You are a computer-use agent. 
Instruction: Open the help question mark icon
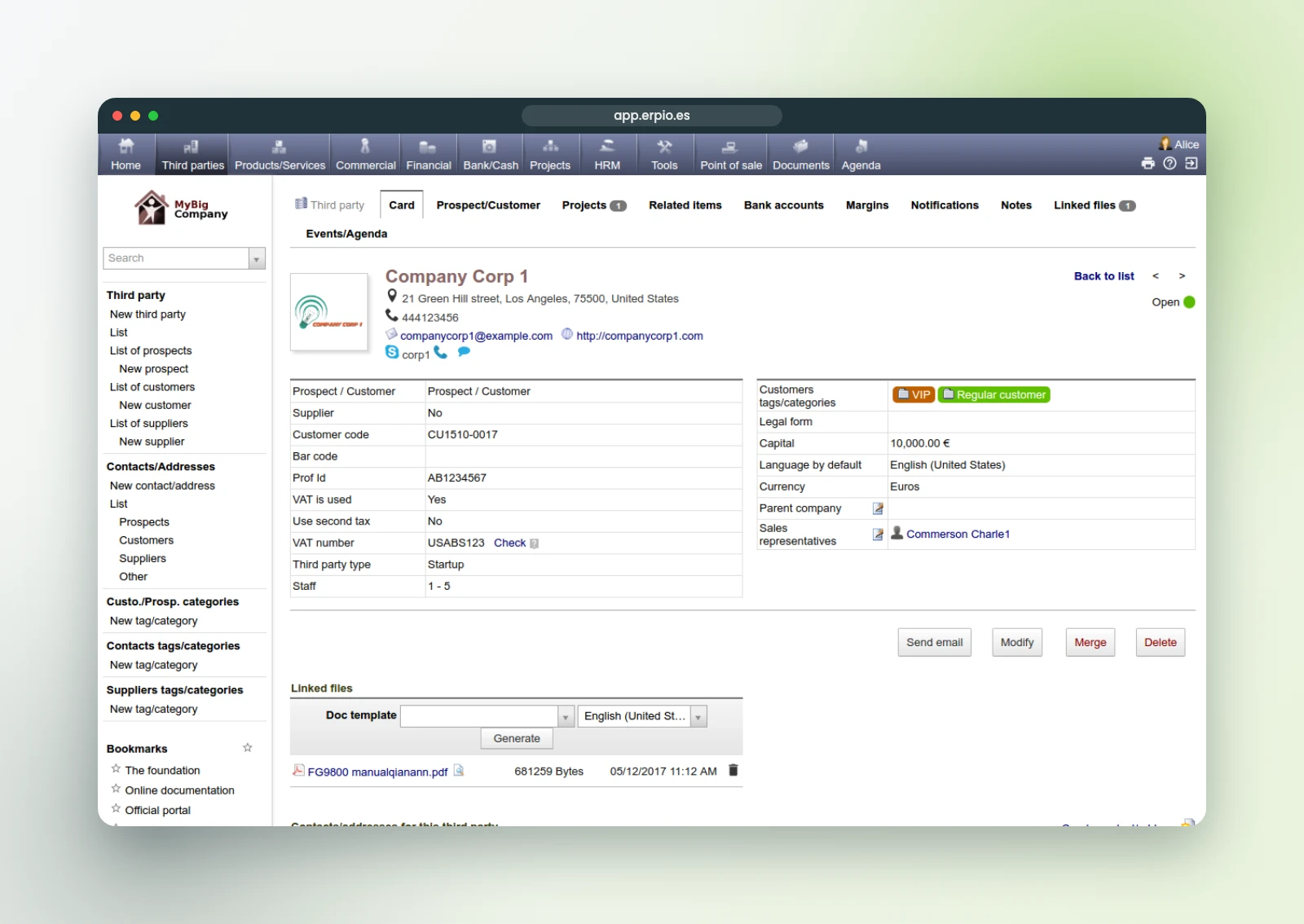tap(1170, 163)
